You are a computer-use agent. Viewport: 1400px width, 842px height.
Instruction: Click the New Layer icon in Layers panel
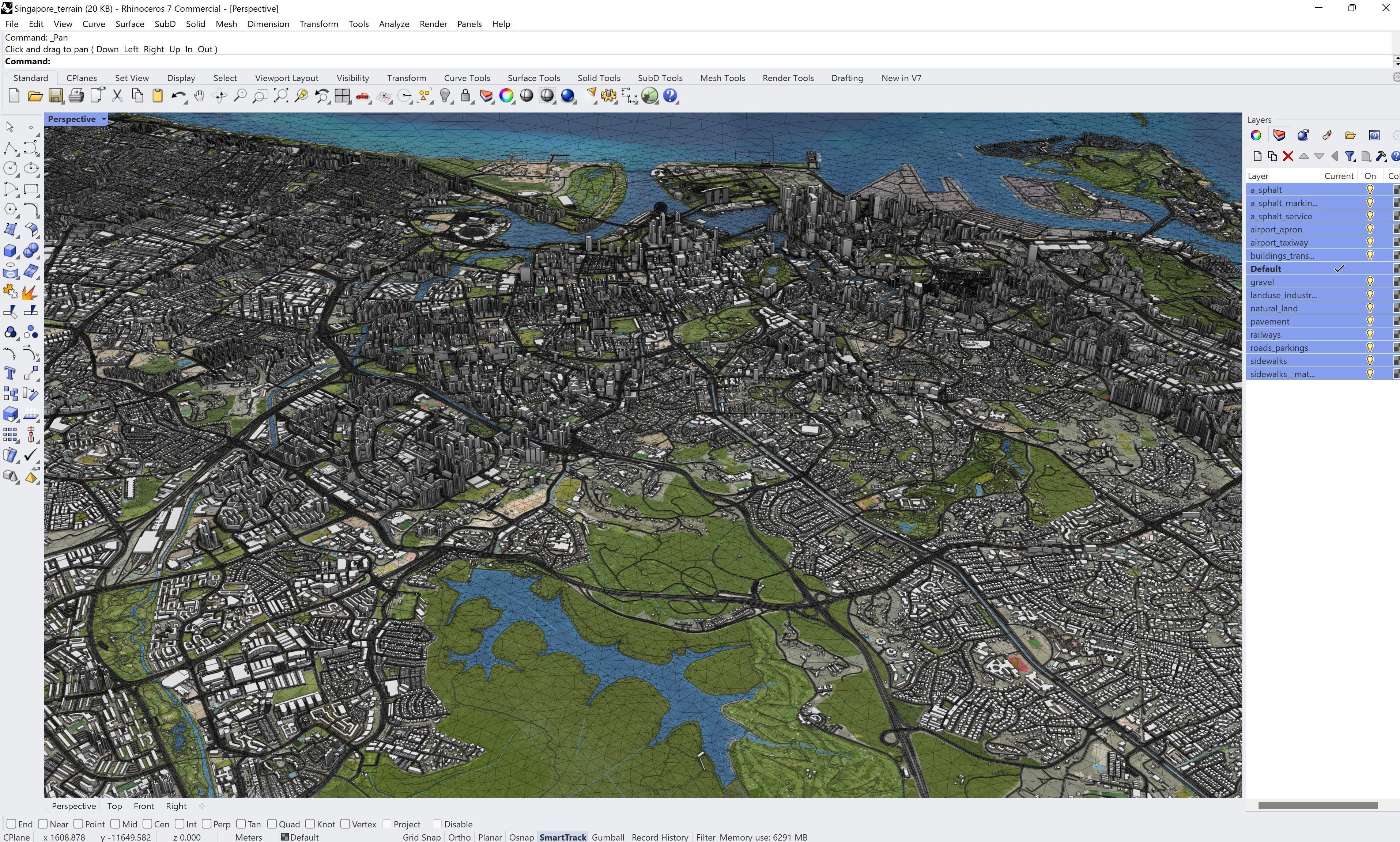pos(1257,157)
